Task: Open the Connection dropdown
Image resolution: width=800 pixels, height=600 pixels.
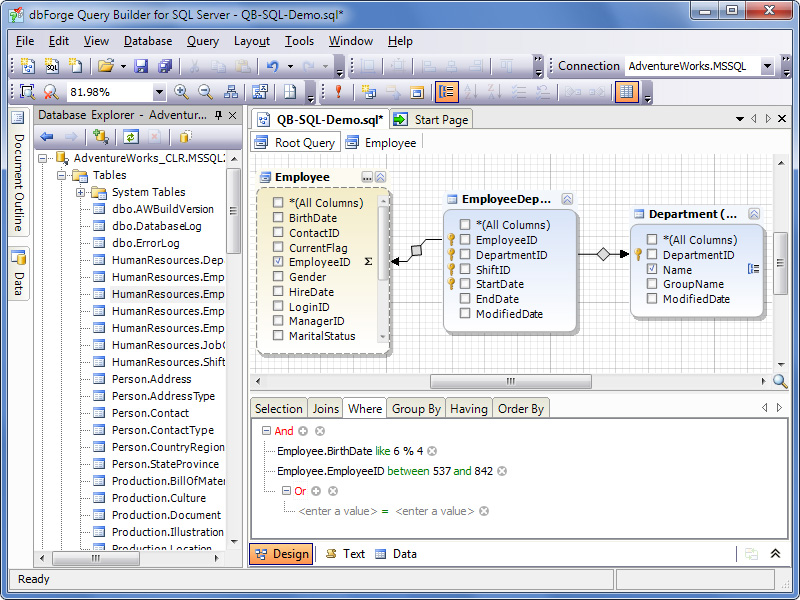Action: (767, 66)
